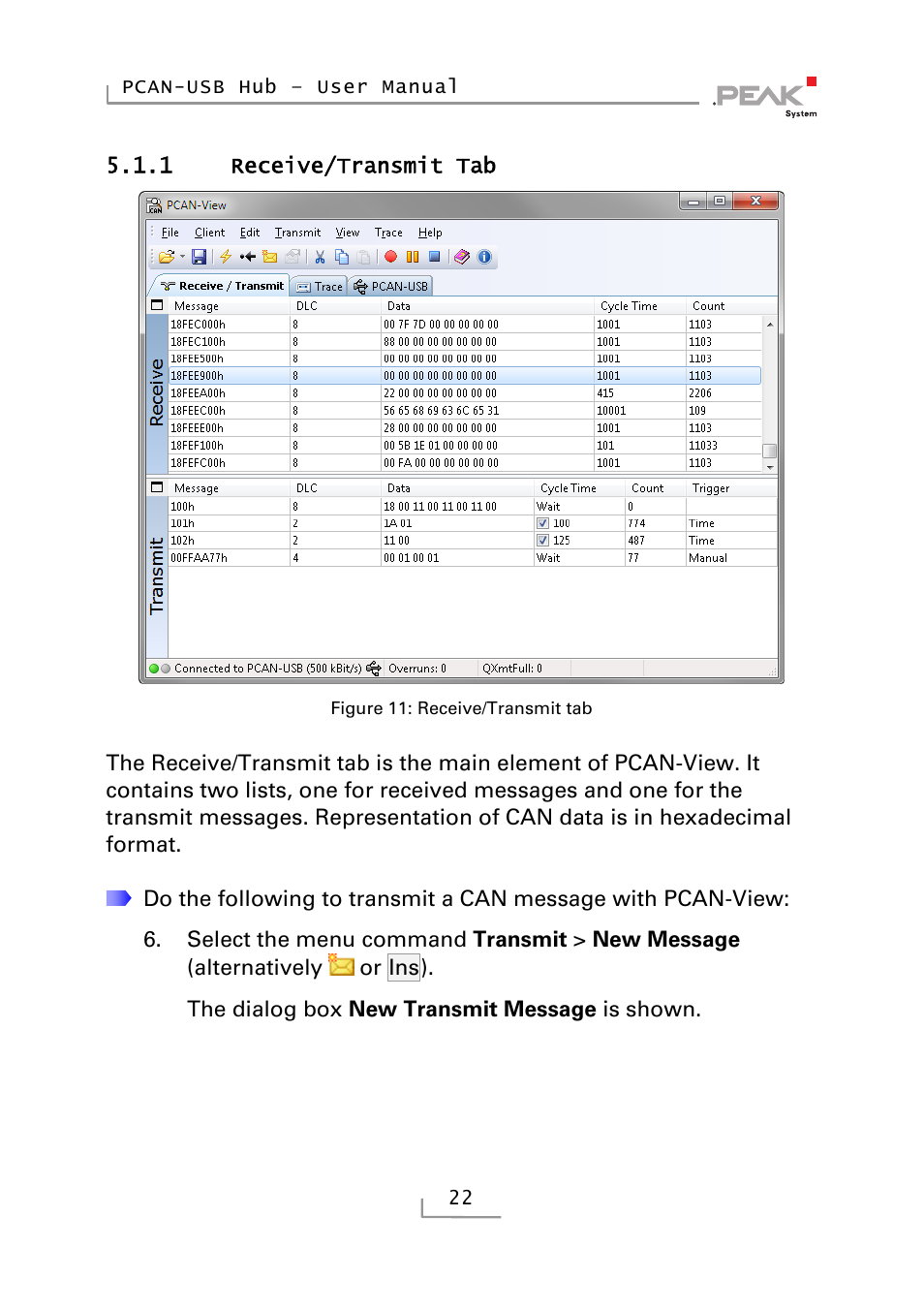Screen dimensions: 924x1310
Task: Click the Receive list header square icon
Action: coord(157,305)
